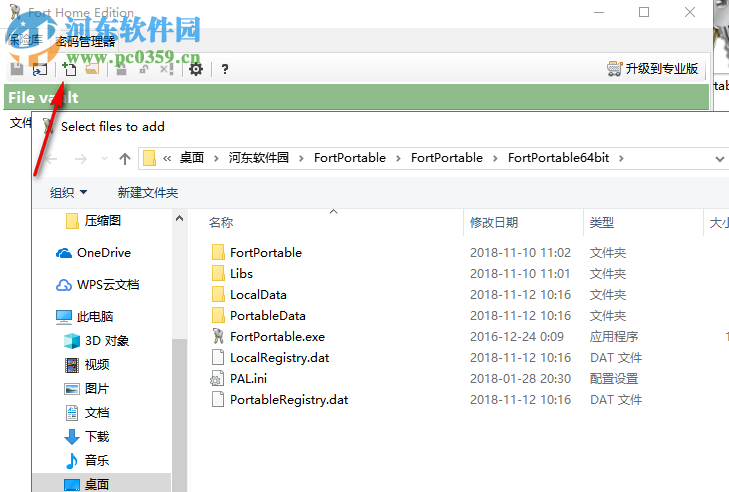Click the OneDrive cloud icon in sidebar
The width and height of the screenshot is (729, 492).
[64, 253]
